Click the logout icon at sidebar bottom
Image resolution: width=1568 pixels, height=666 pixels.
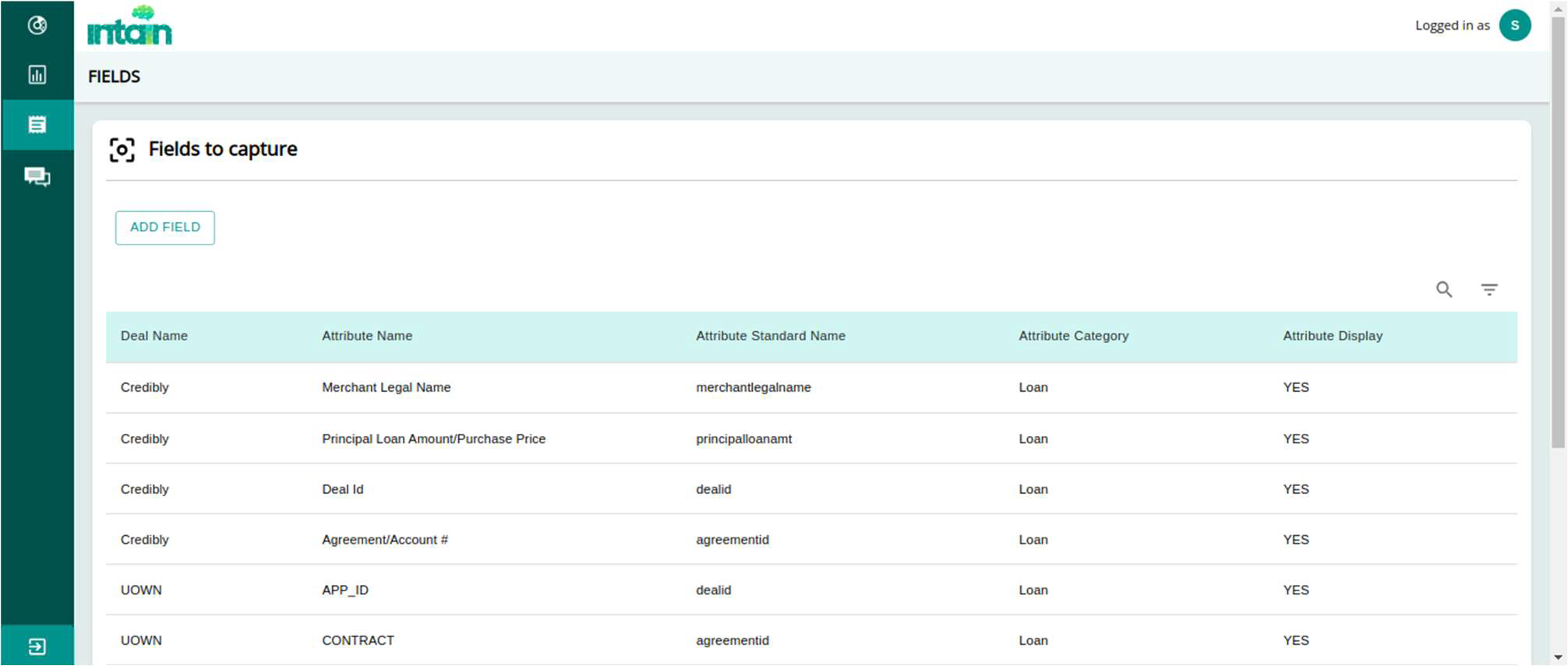point(37,647)
